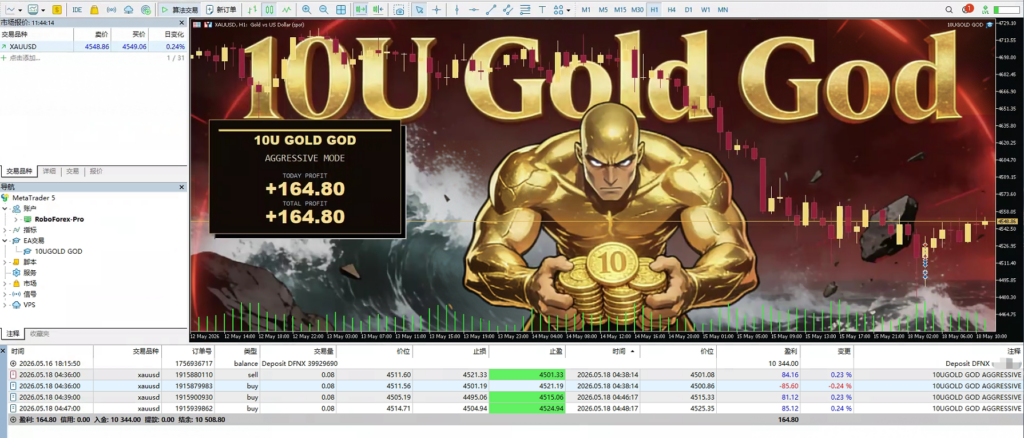Select the equidistant channel tool
This screenshot has height=438, width=1024.
click(x=508, y=10)
